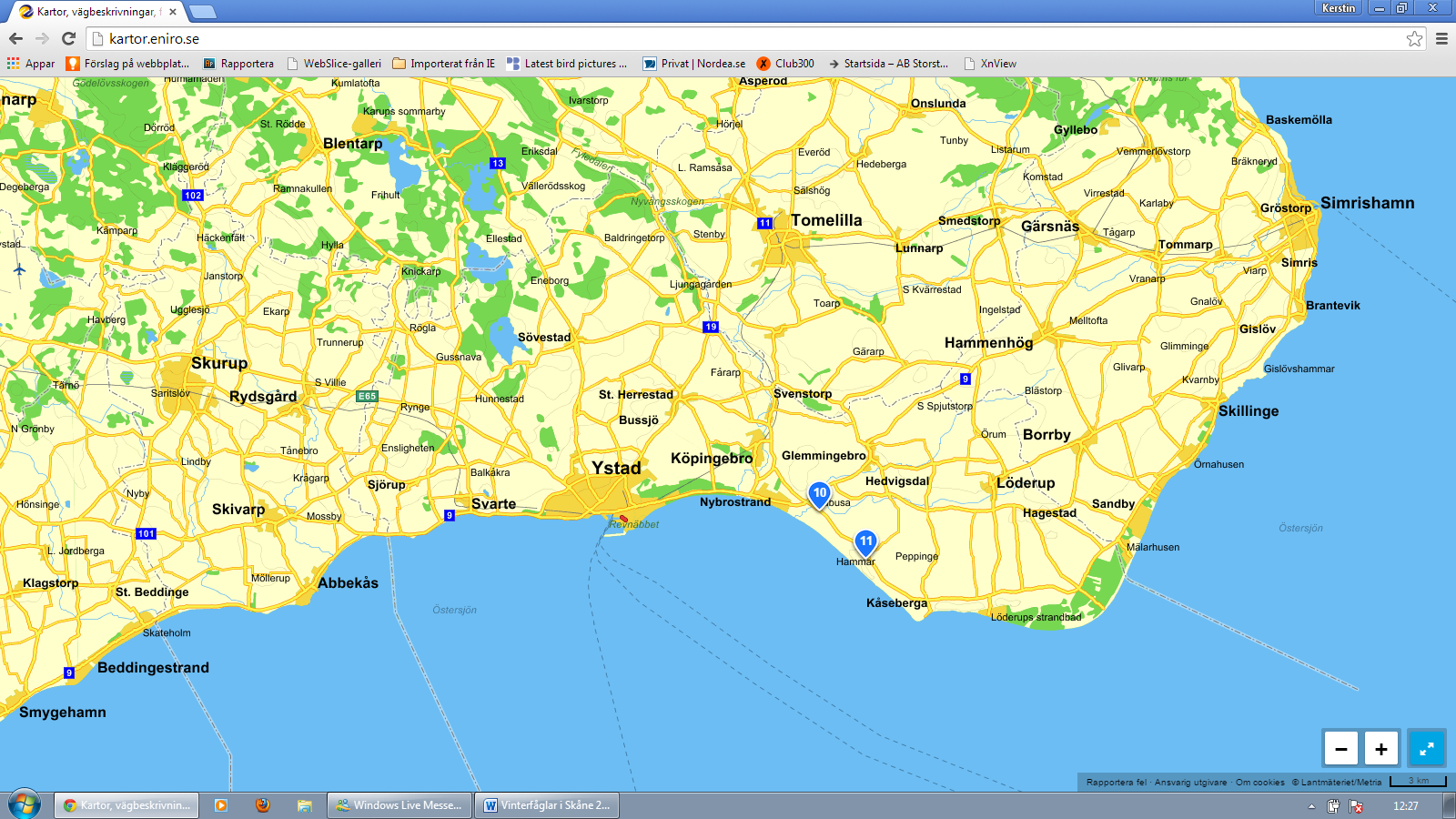Click road 102 shield near Klåggeröd
The height and width of the screenshot is (819, 1456).
click(193, 195)
